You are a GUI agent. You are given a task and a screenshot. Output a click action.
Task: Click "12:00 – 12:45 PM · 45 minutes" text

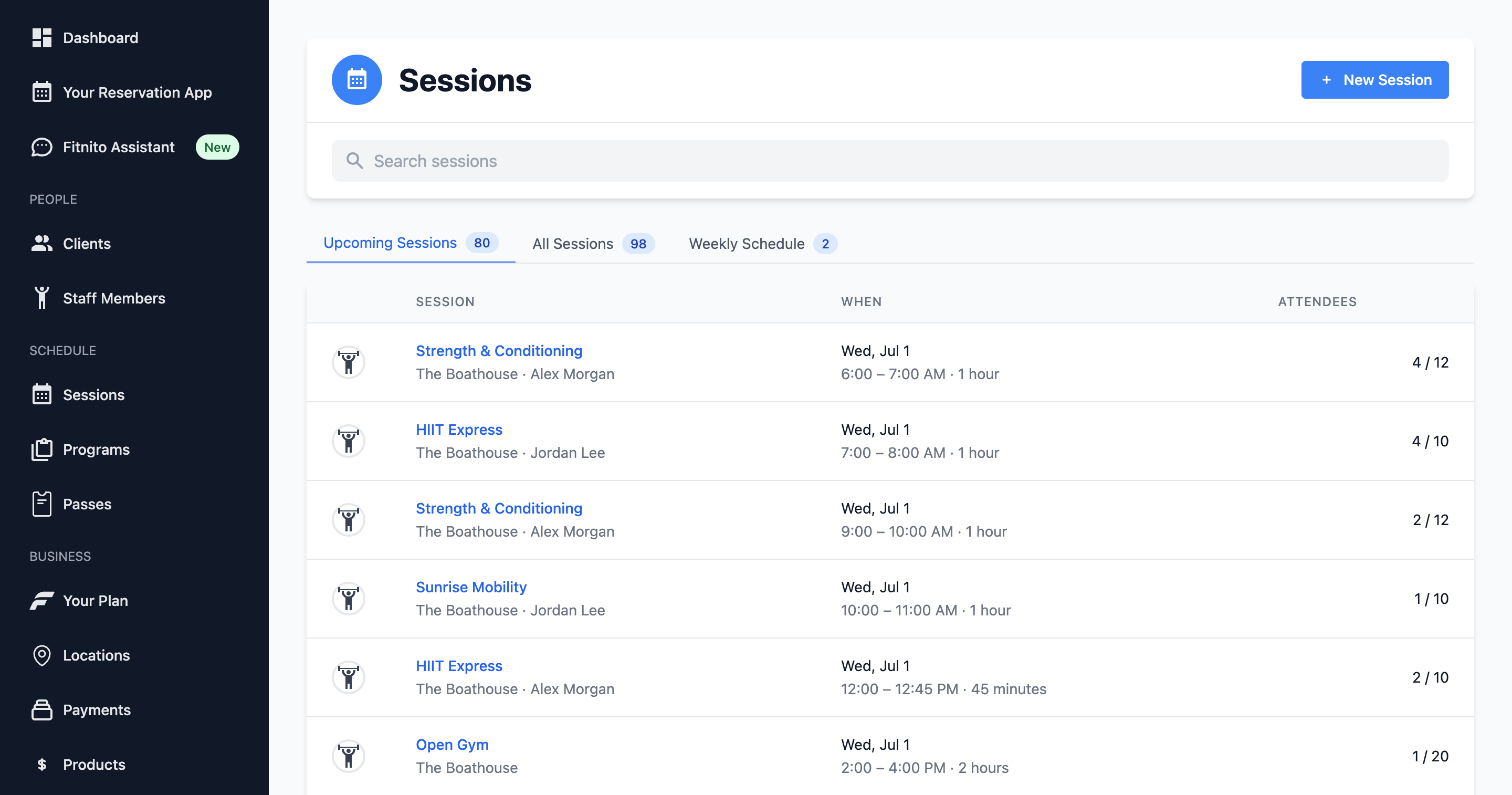(x=943, y=689)
